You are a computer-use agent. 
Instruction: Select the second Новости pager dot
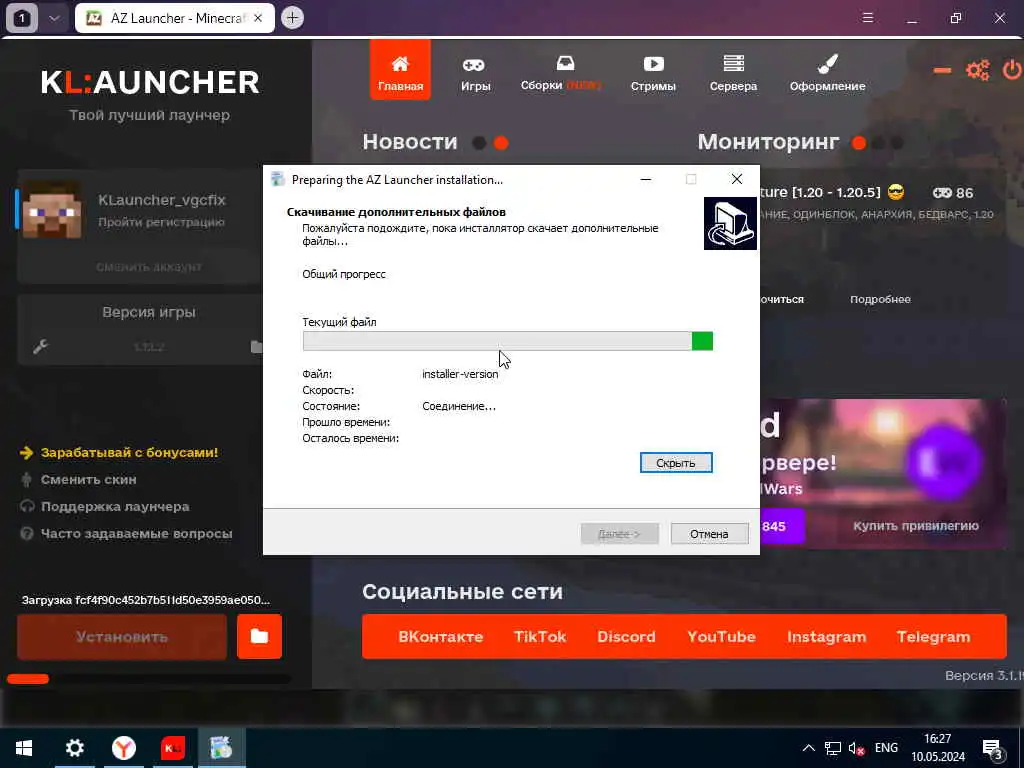[x=501, y=142]
